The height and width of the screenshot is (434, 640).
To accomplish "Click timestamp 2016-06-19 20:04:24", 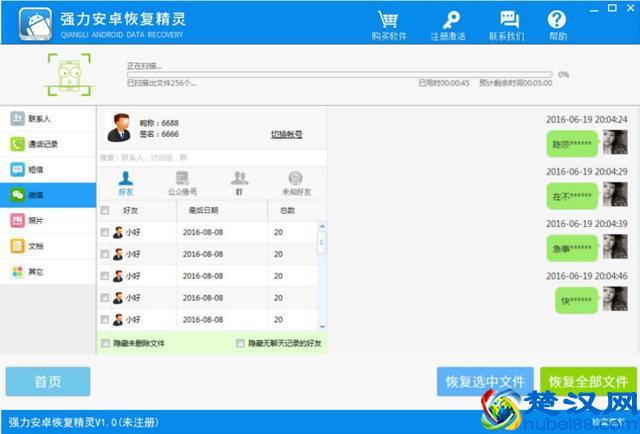I will pos(587,120).
